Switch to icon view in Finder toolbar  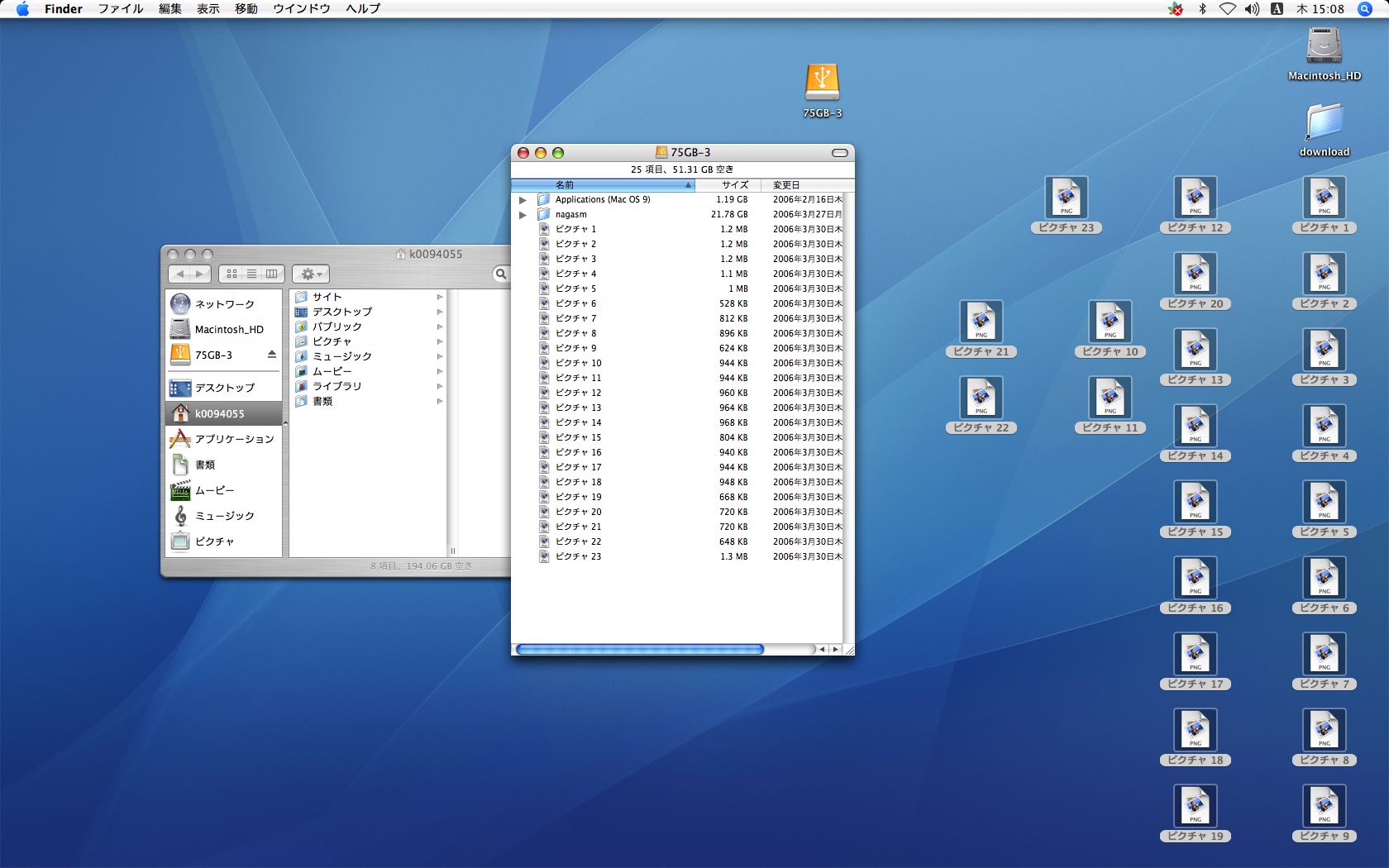coord(231,274)
